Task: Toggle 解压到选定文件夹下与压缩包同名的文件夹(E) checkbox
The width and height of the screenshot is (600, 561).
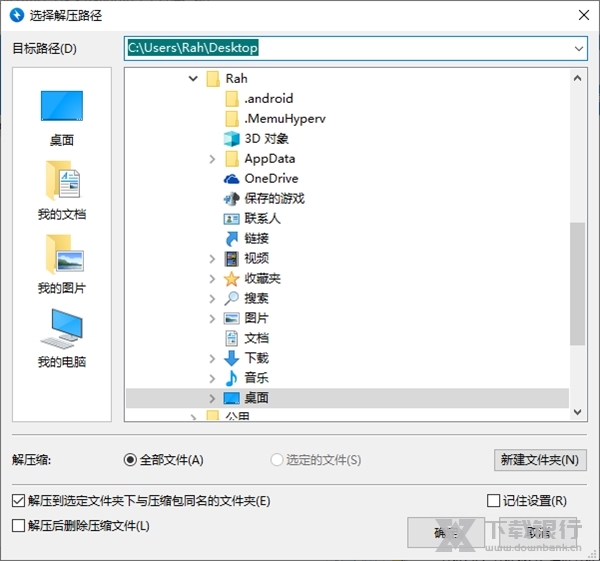Action: pyautogui.click(x=18, y=501)
